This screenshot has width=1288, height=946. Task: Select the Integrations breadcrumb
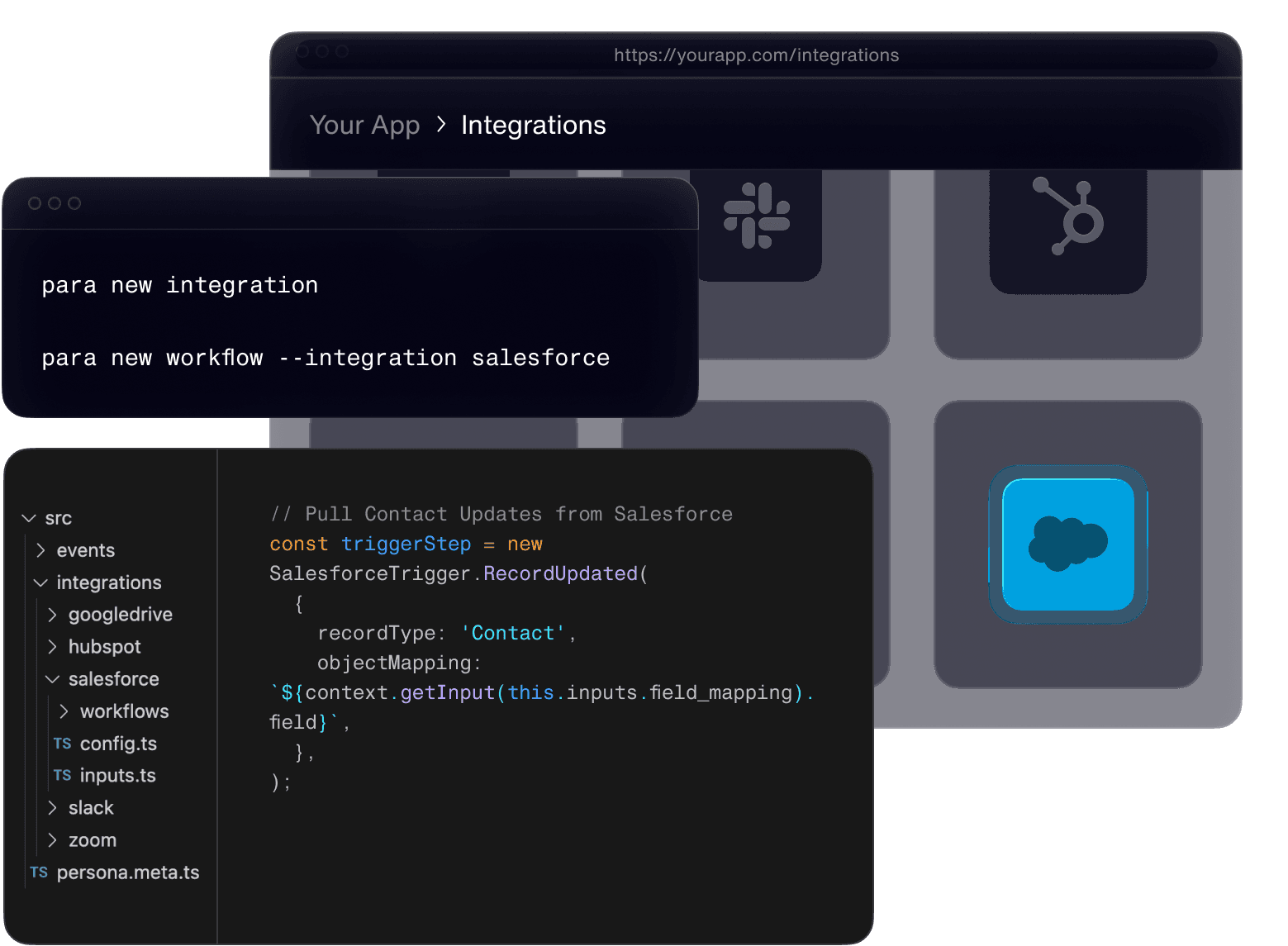[533, 125]
